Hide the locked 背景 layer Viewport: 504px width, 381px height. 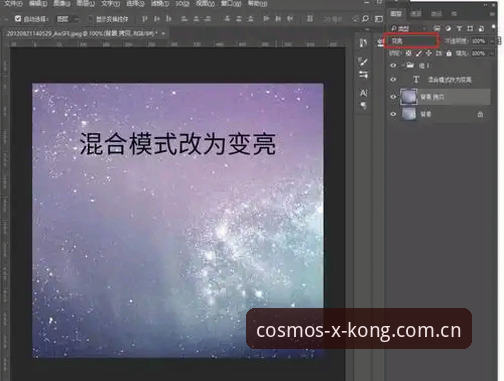393,114
